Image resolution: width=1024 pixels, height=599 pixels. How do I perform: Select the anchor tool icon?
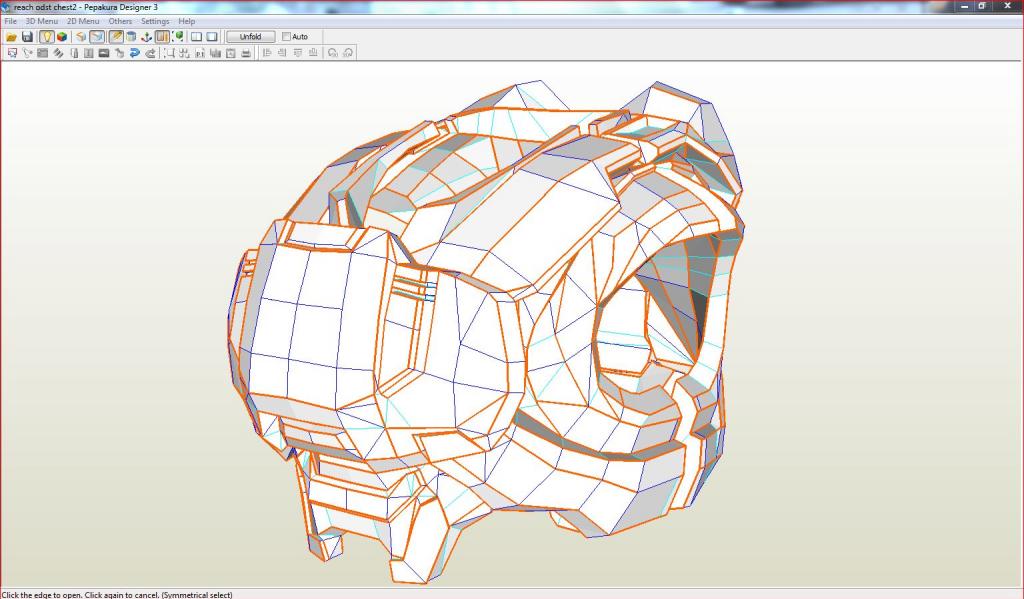(147, 37)
